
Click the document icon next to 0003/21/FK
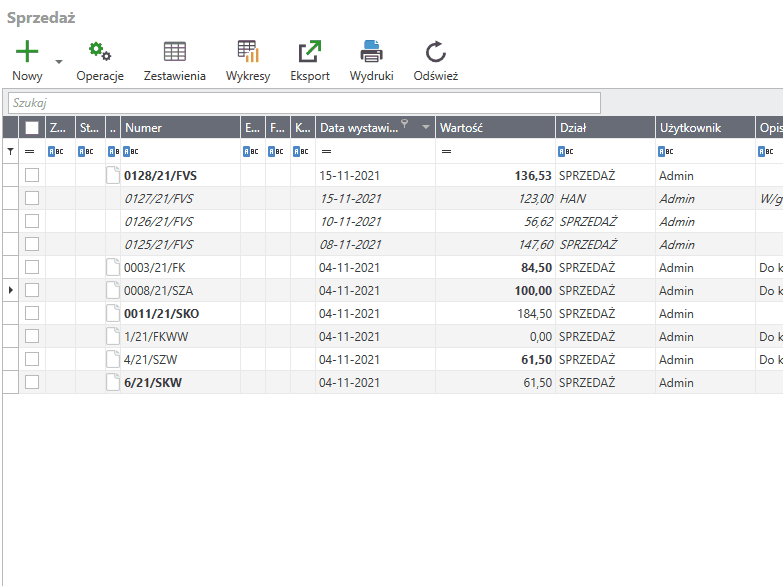click(113, 267)
